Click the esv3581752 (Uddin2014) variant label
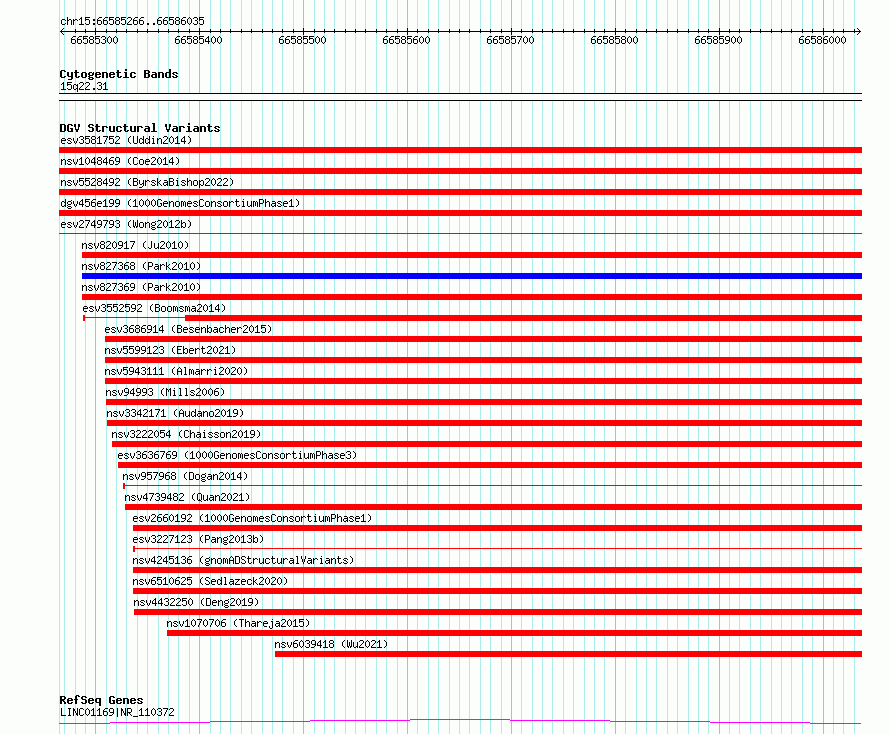The width and height of the screenshot is (890, 734). pos(126,140)
